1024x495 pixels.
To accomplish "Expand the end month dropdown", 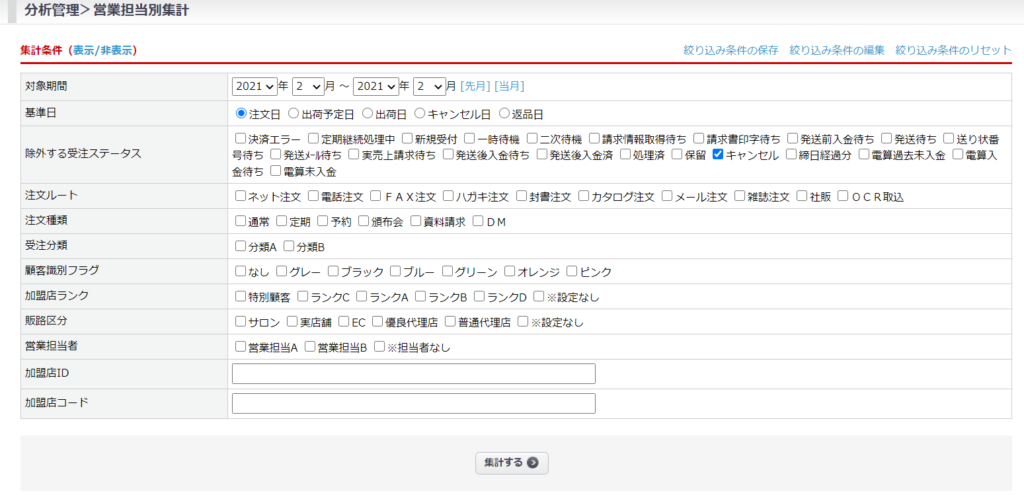I will 428,86.
